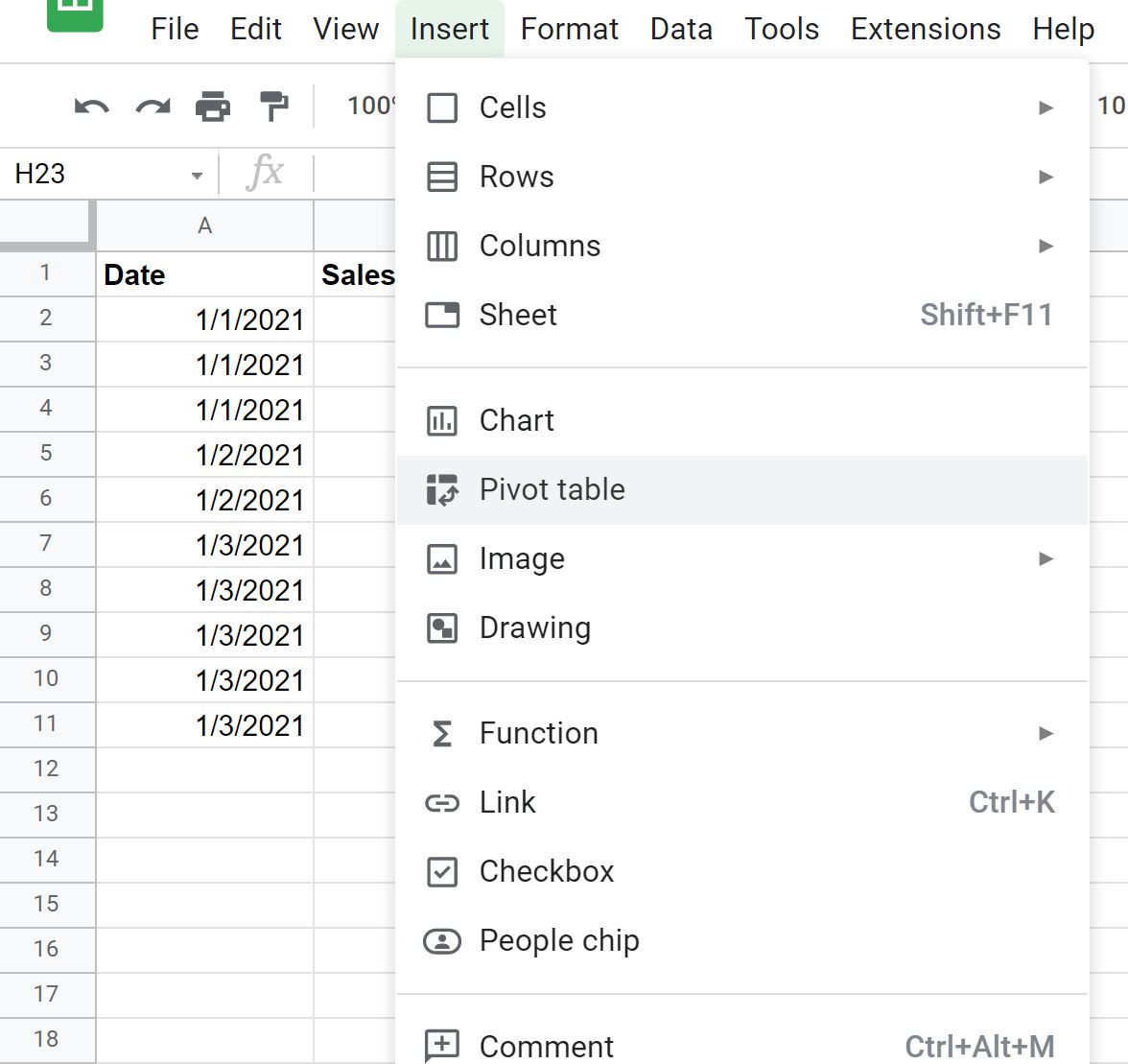1128x1064 pixels.
Task: Choose Drawing from Insert menu
Action: pos(741,628)
